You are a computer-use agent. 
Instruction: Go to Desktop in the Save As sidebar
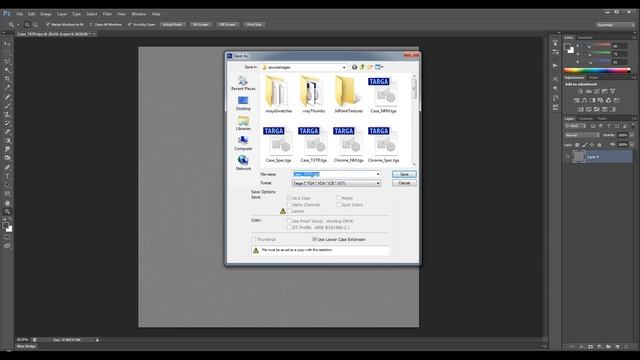click(x=243, y=103)
